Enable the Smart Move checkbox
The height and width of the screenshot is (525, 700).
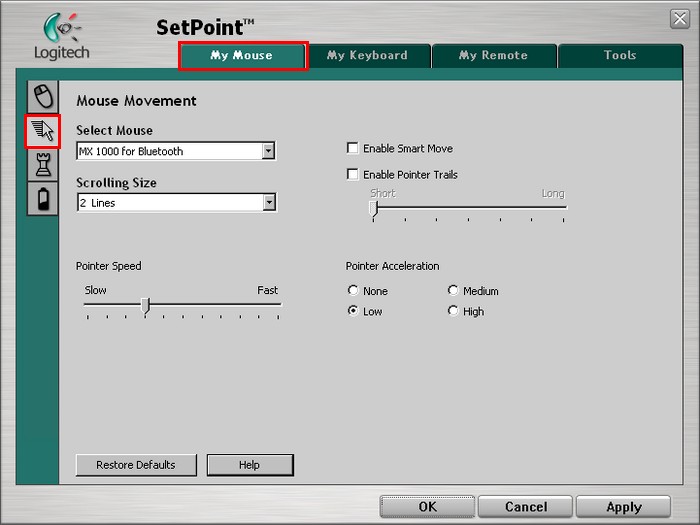[352, 148]
